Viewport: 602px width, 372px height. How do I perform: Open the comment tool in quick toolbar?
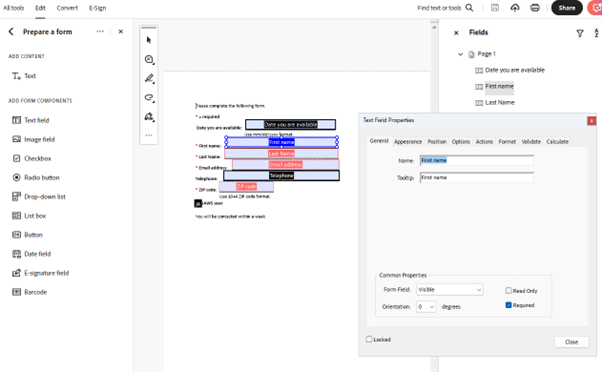pyautogui.click(x=149, y=59)
